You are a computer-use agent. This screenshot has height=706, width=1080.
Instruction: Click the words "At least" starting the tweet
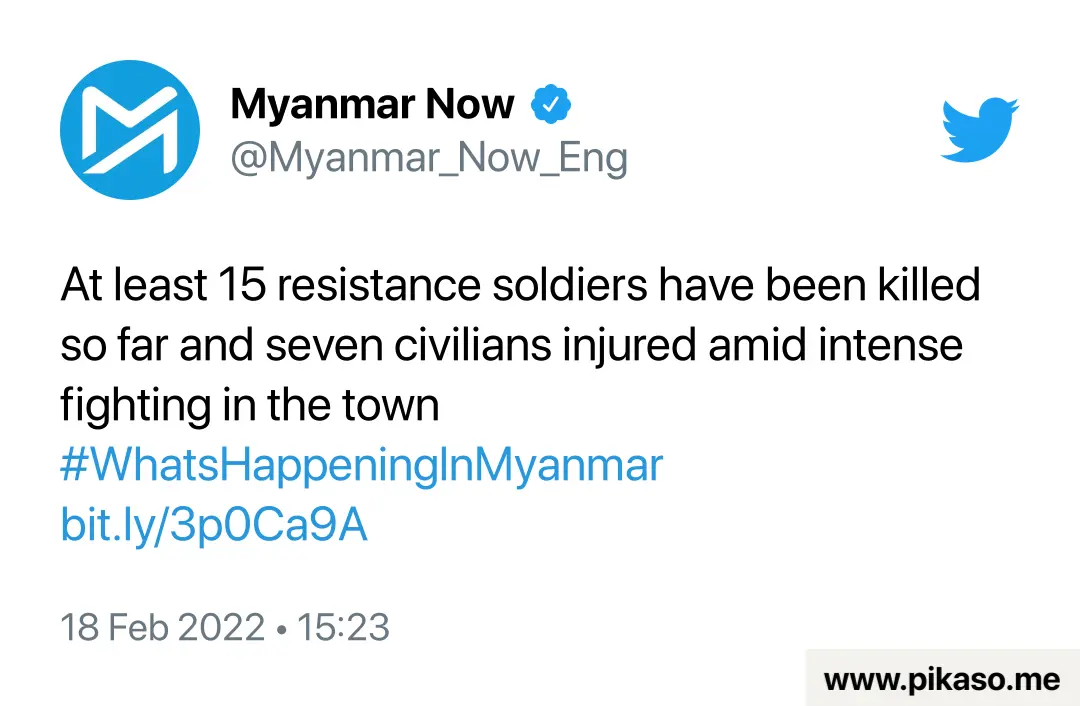tap(134, 285)
